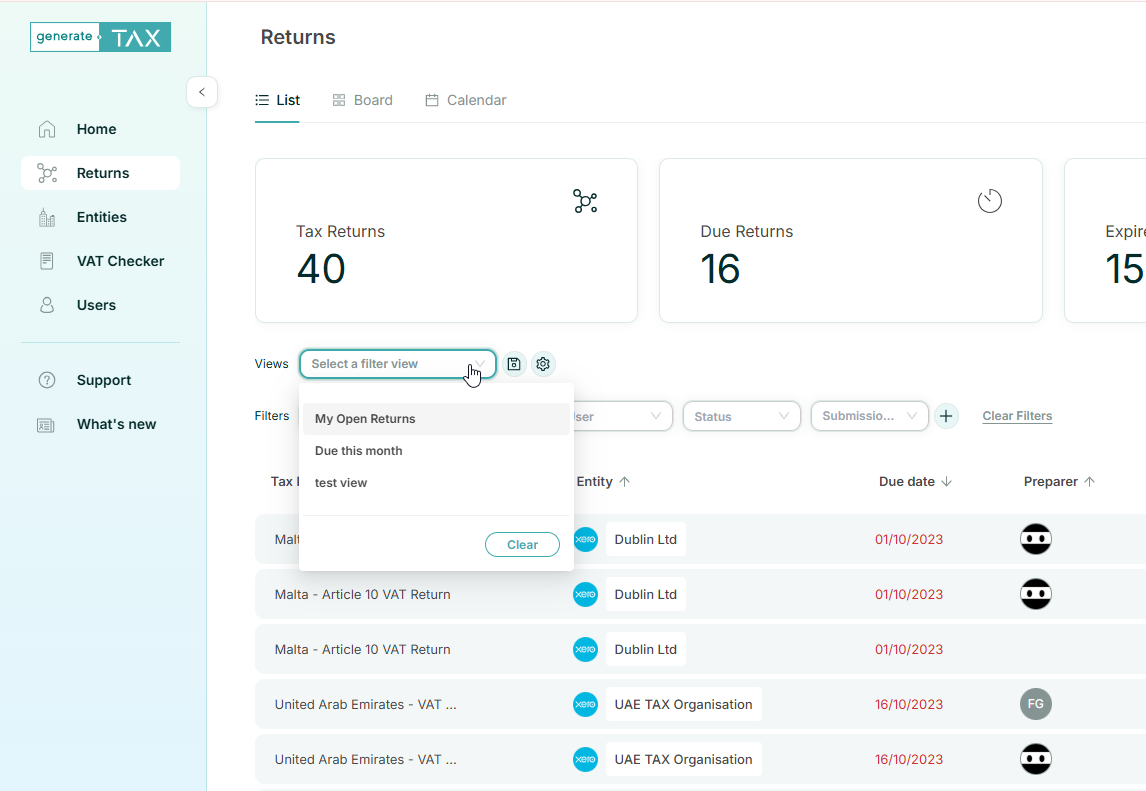The height and width of the screenshot is (791, 1146).
Task: Open the Status filter dropdown
Action: pos(741,416)
